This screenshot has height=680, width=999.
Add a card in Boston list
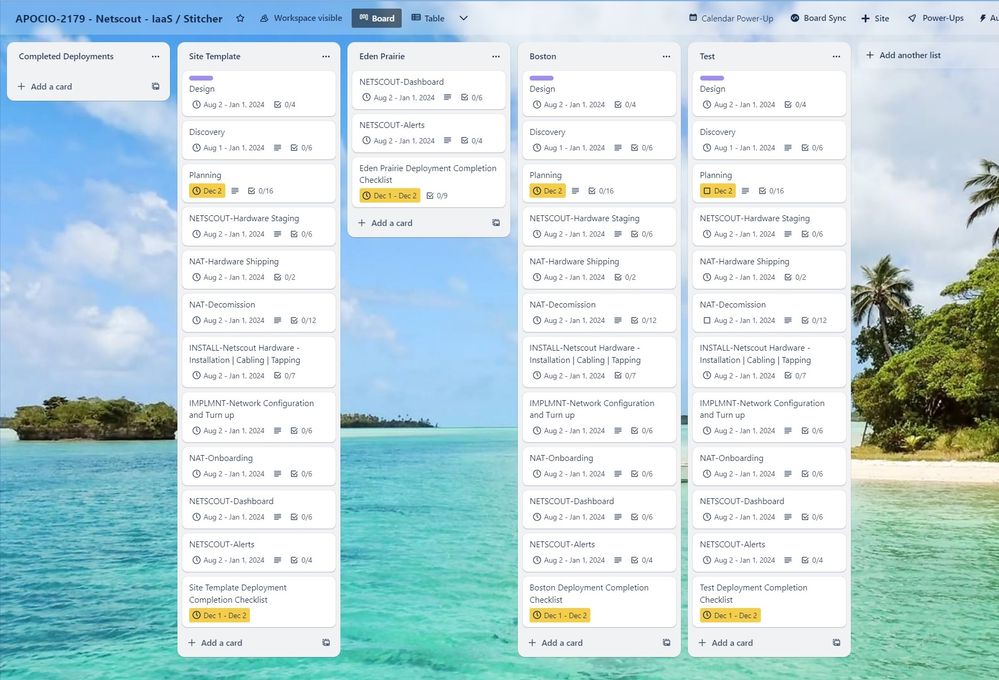pos(556,643)
